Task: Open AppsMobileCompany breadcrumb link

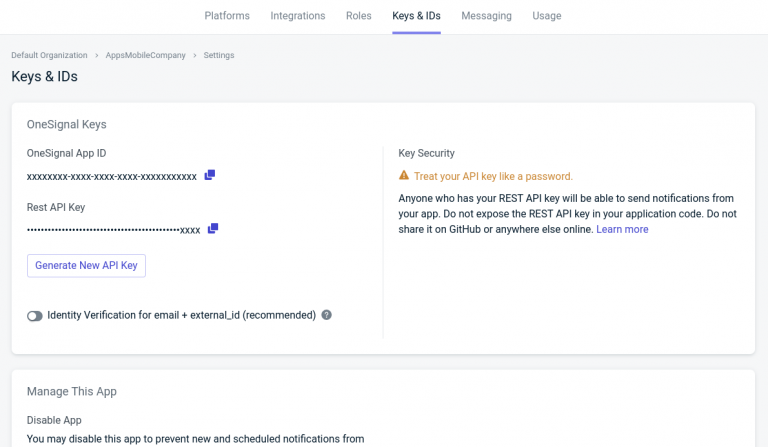Action: [145, 55]
